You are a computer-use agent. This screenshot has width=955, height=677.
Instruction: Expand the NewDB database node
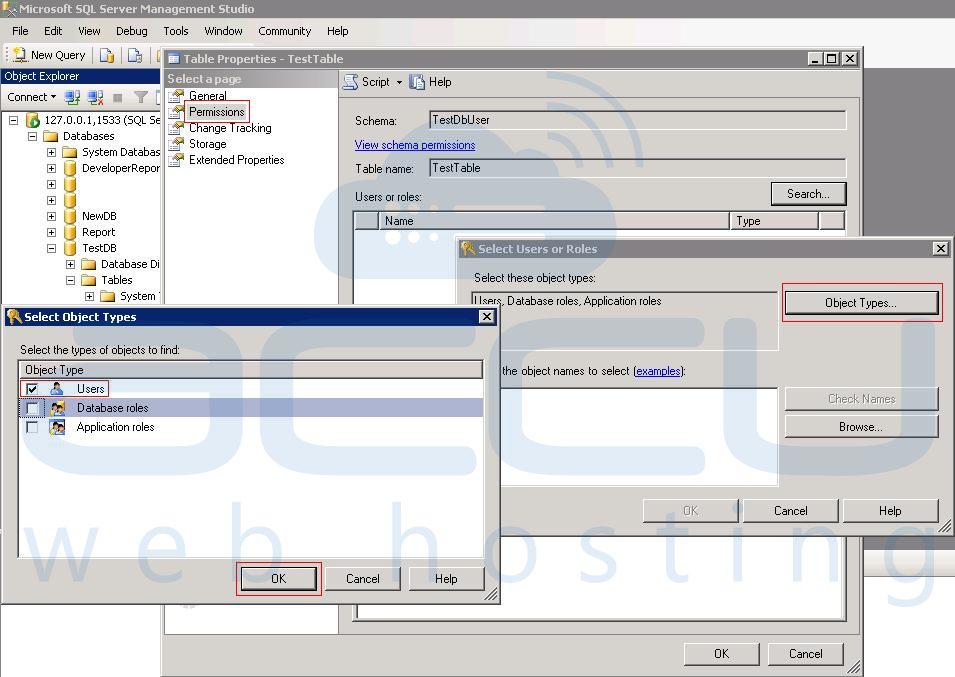coord(51,216)
